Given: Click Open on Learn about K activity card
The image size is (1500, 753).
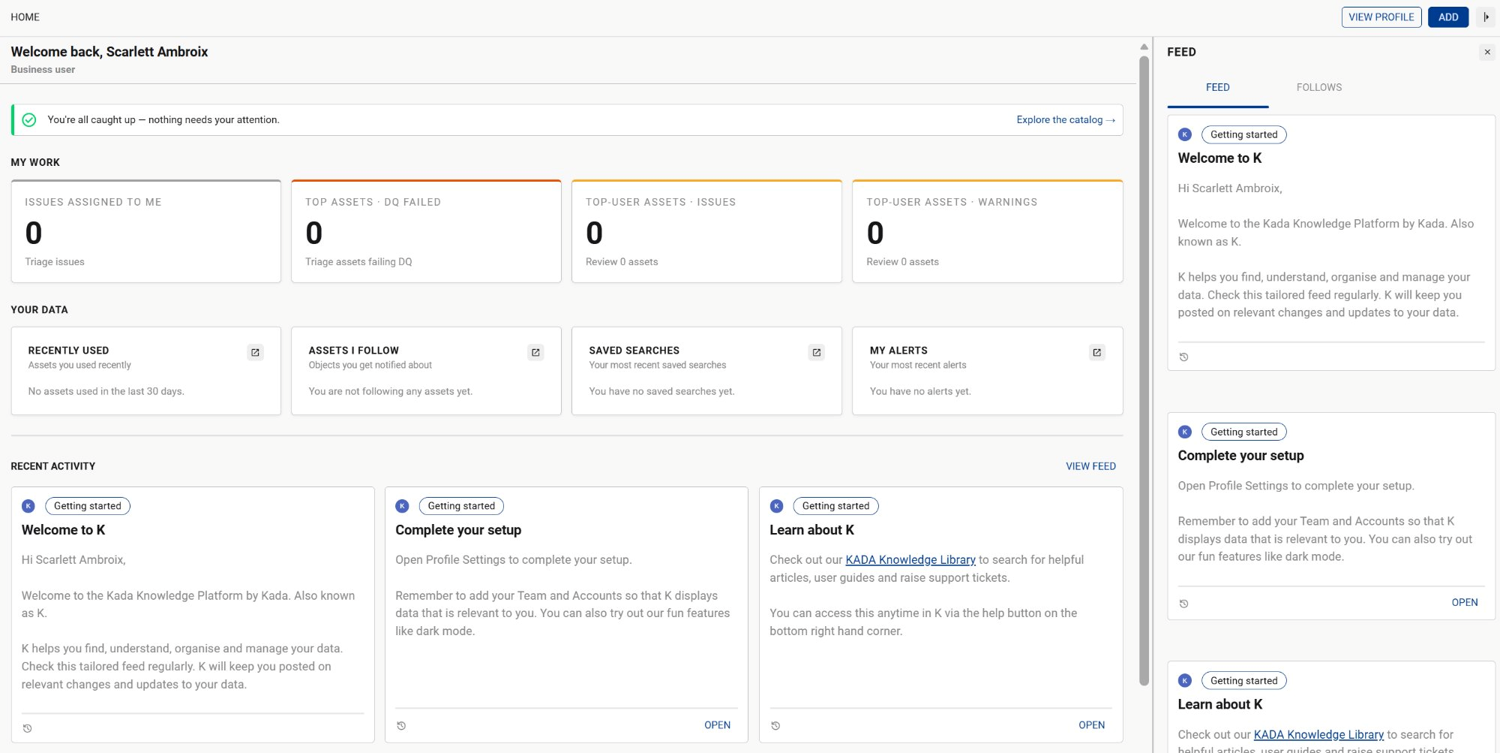Looking at the screenshot, I should coord(1091,725).
